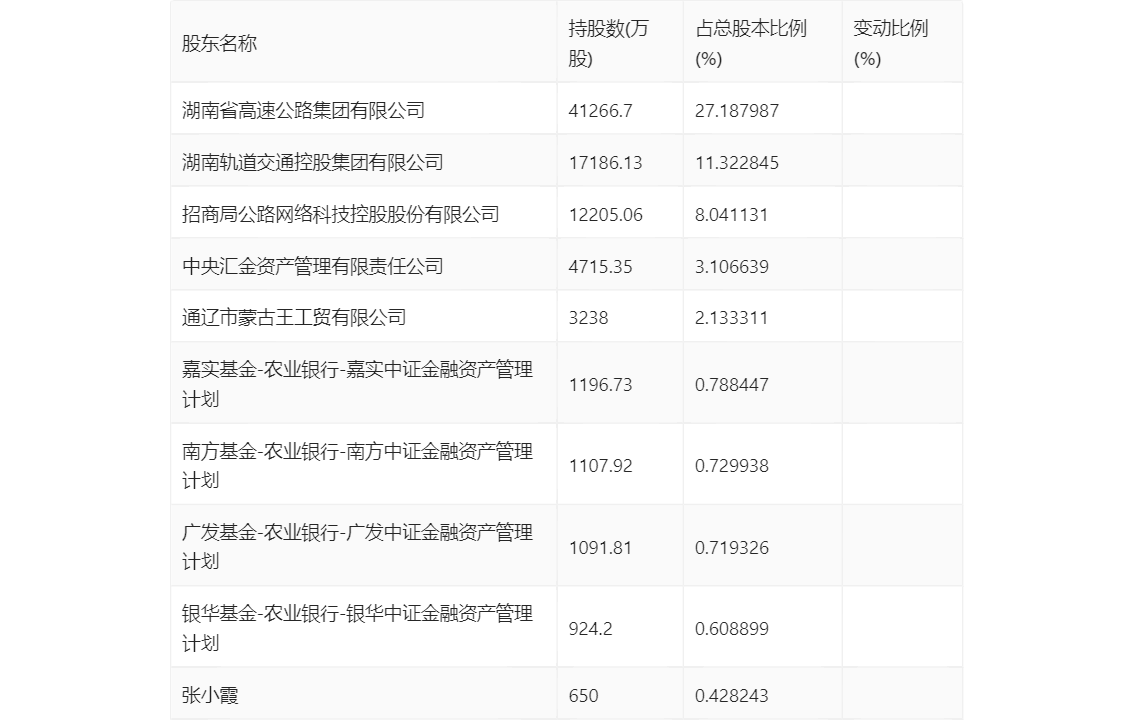The width and height of the screenshot is (1134, 720).
Task: Click the 股东名称 column header
Action: point(219,43)
